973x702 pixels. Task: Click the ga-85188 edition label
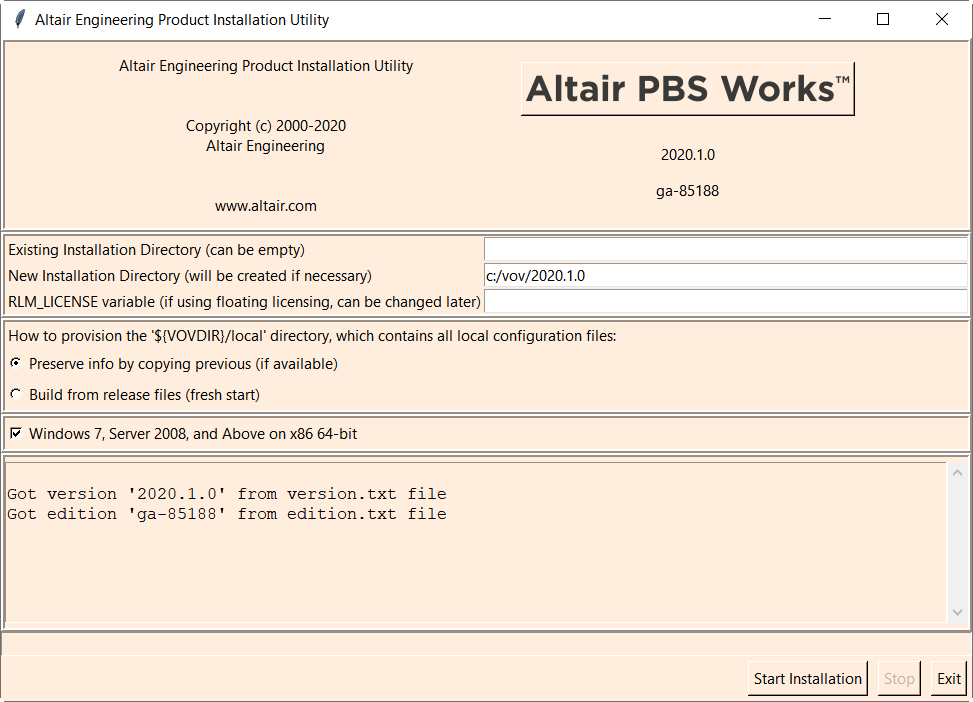tap(687, 191)
